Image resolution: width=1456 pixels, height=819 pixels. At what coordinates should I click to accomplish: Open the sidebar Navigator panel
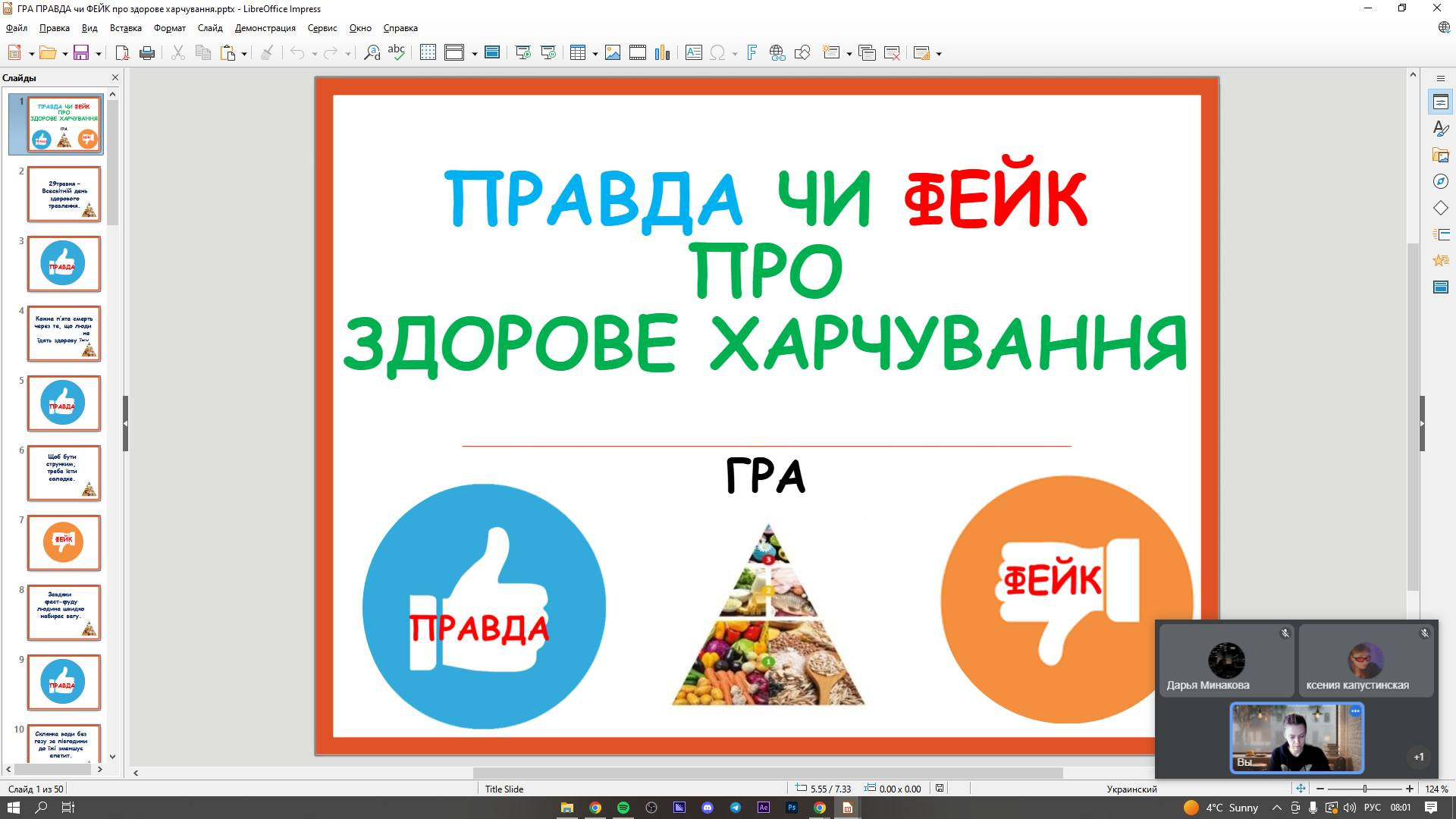tap(1441, 181)
